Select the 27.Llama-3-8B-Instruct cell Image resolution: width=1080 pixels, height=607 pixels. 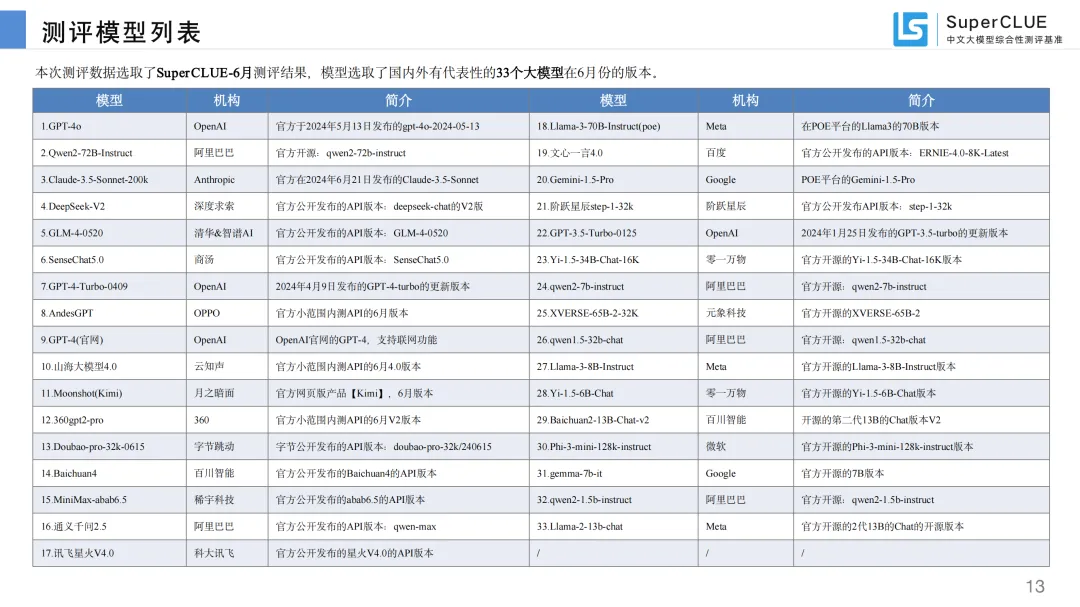point(614,367)
